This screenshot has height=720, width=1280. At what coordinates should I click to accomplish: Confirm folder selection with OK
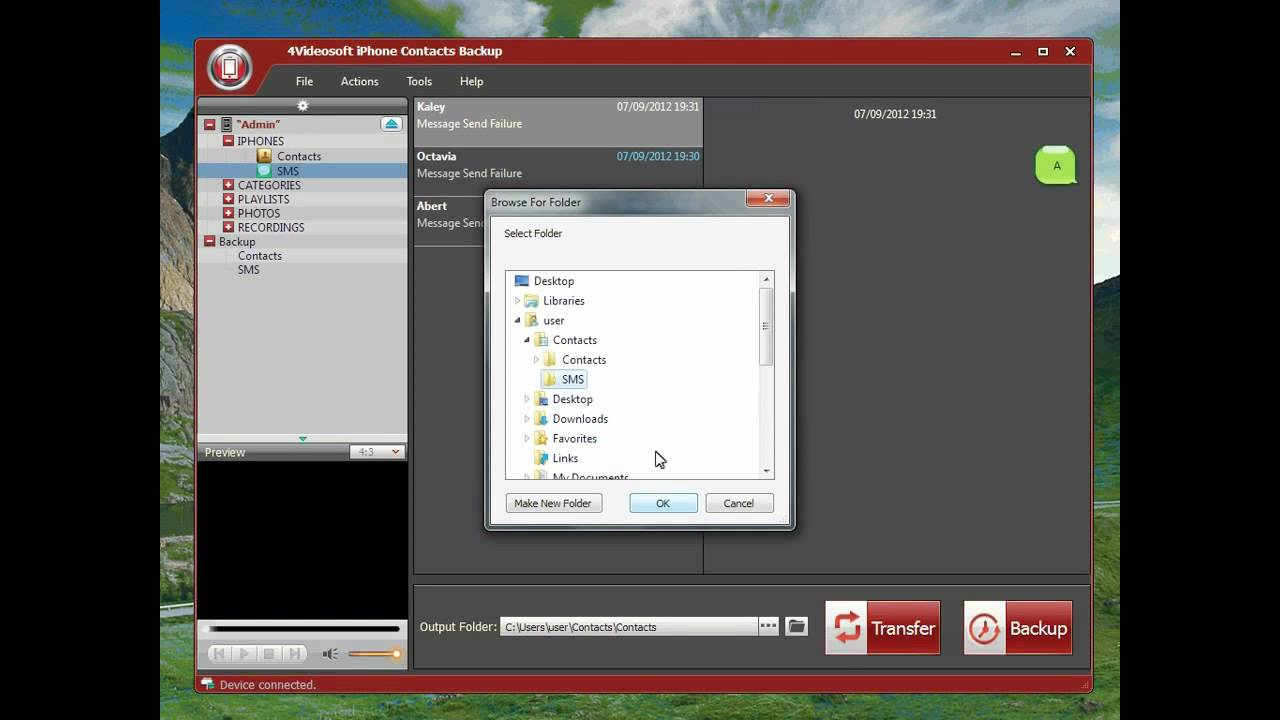663,503
